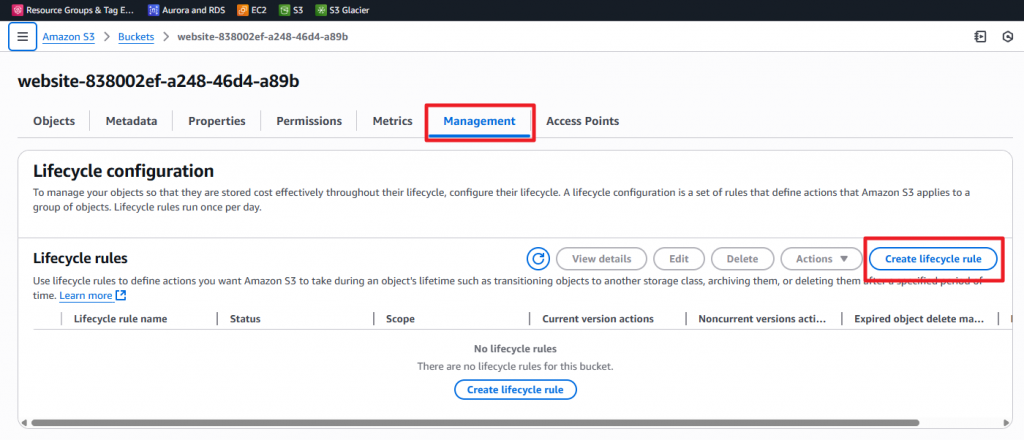Viewport: 1024px width, 440px height.
Task: Open S3 Glacier service shortcut
Action: [342, 10]
